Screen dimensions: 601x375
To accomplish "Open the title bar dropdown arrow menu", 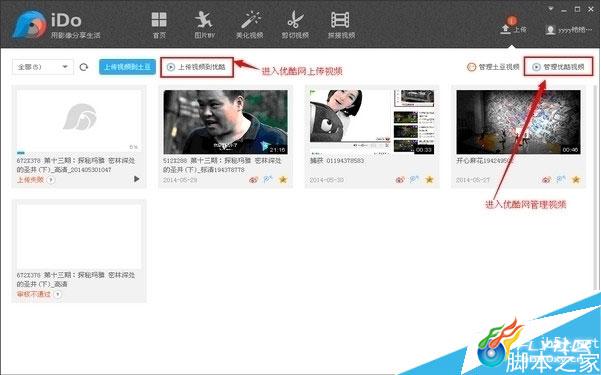I will pos(551,9).
